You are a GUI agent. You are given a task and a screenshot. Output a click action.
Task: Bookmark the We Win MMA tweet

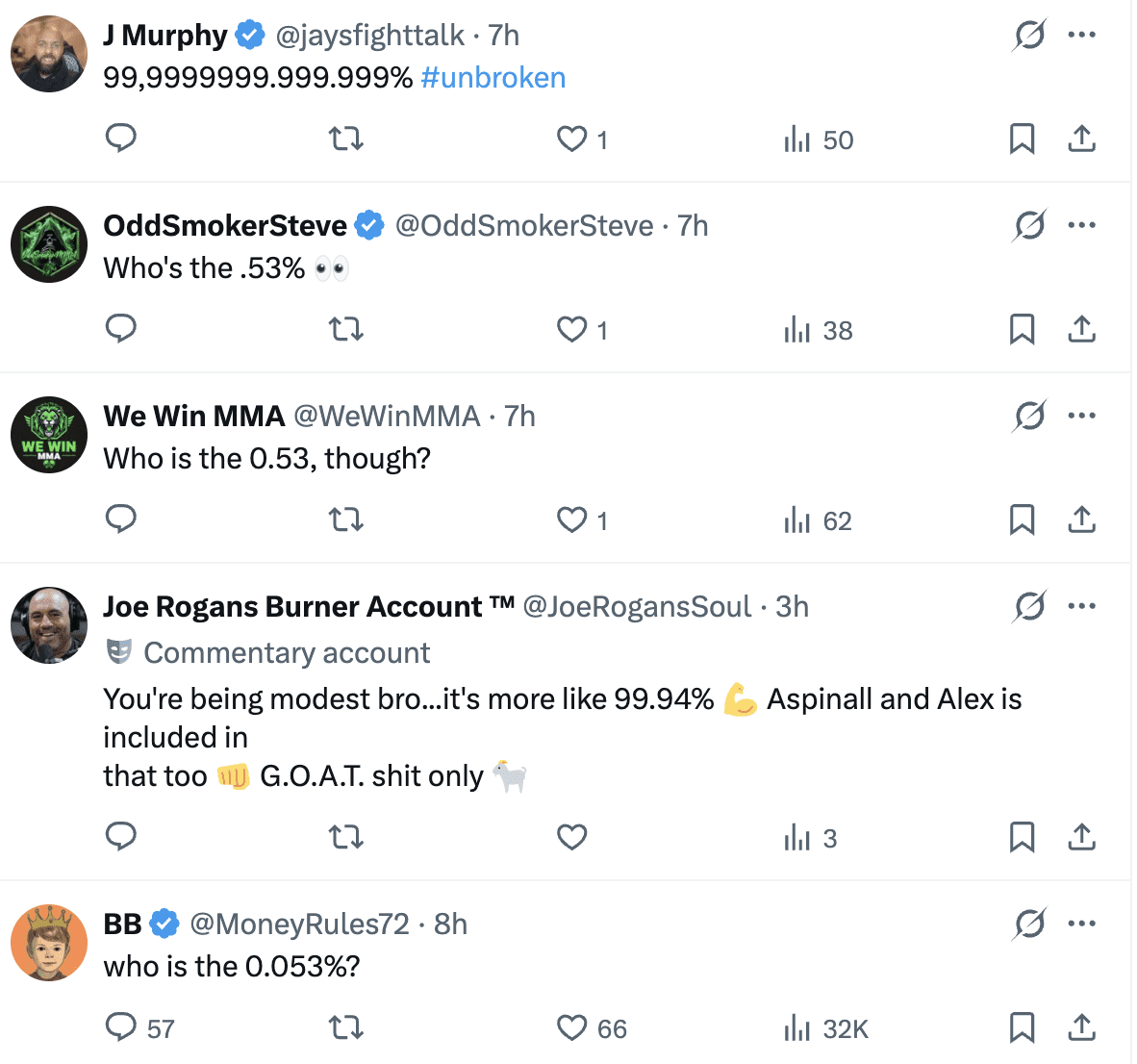(1022, 520)
